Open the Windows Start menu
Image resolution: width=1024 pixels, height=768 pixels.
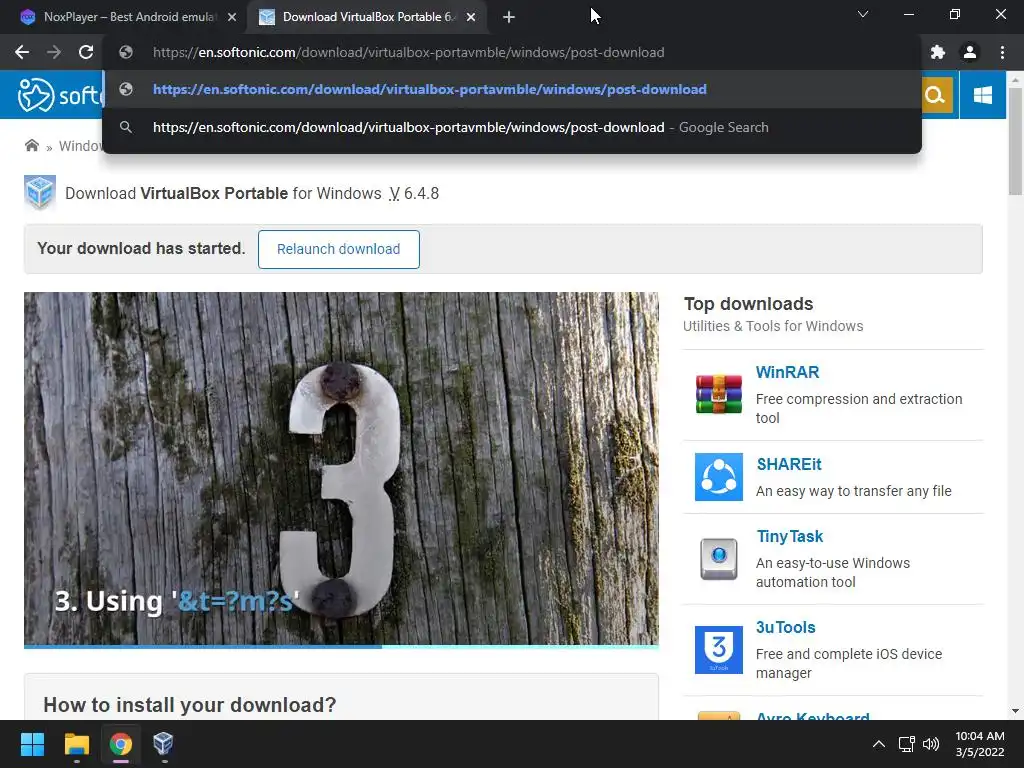[x=32, y=744]
